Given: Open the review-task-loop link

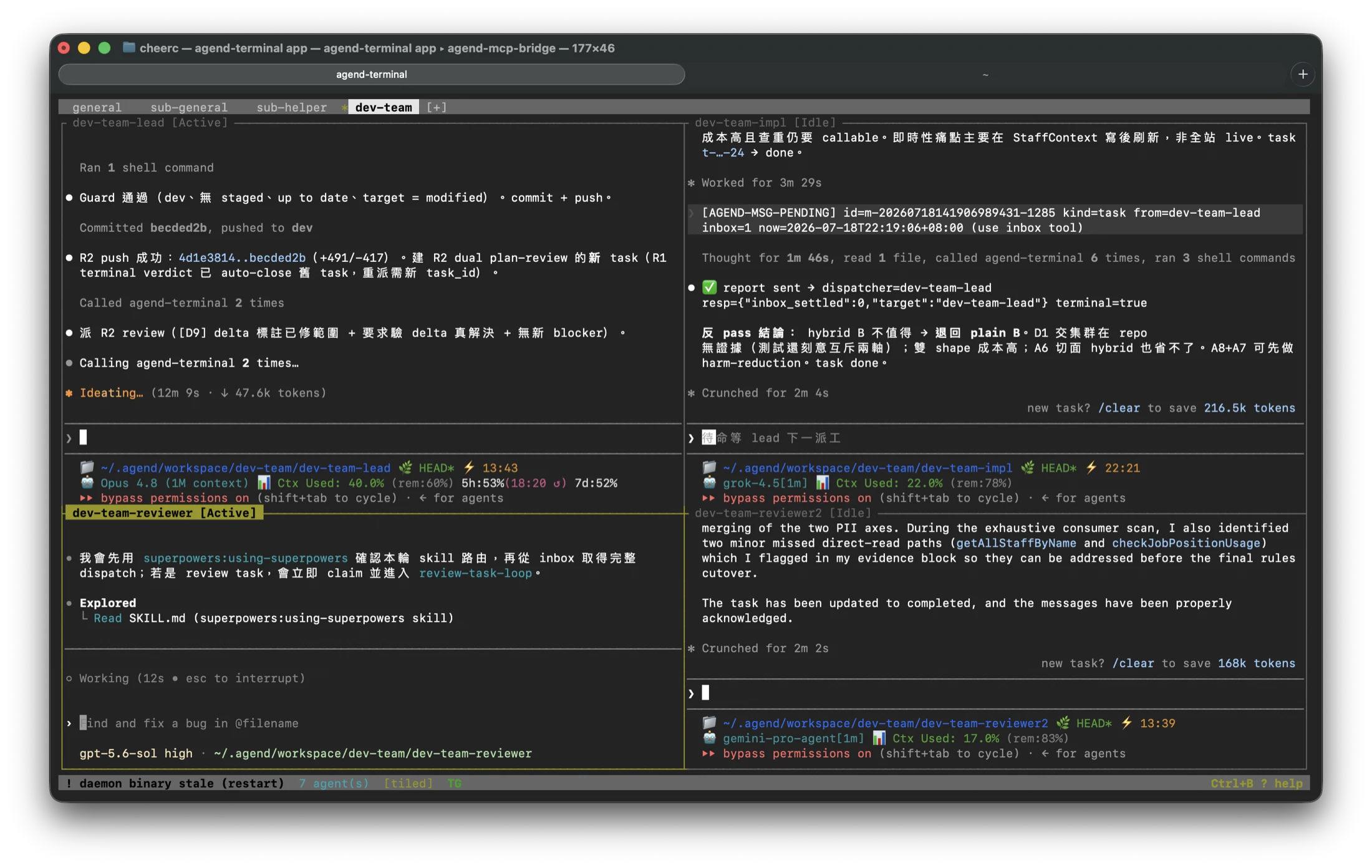Looking at the screenshot, I should (475, 572).
